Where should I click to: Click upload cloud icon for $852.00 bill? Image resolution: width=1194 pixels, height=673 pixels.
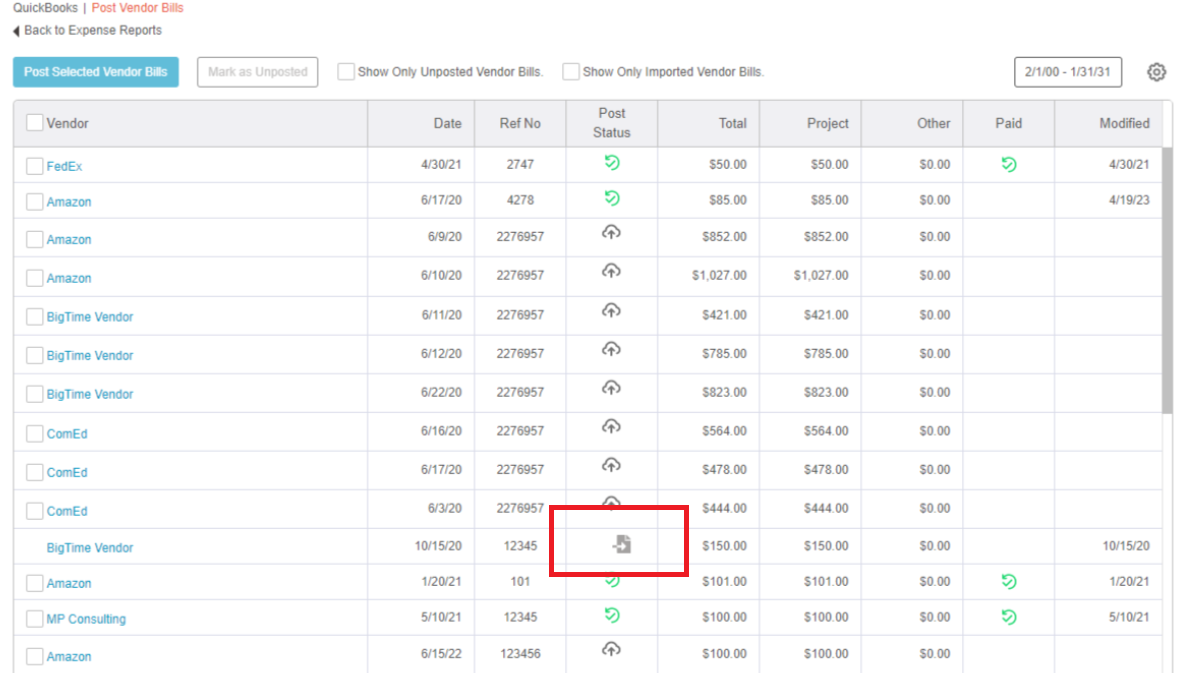click(x=611, y=233)
